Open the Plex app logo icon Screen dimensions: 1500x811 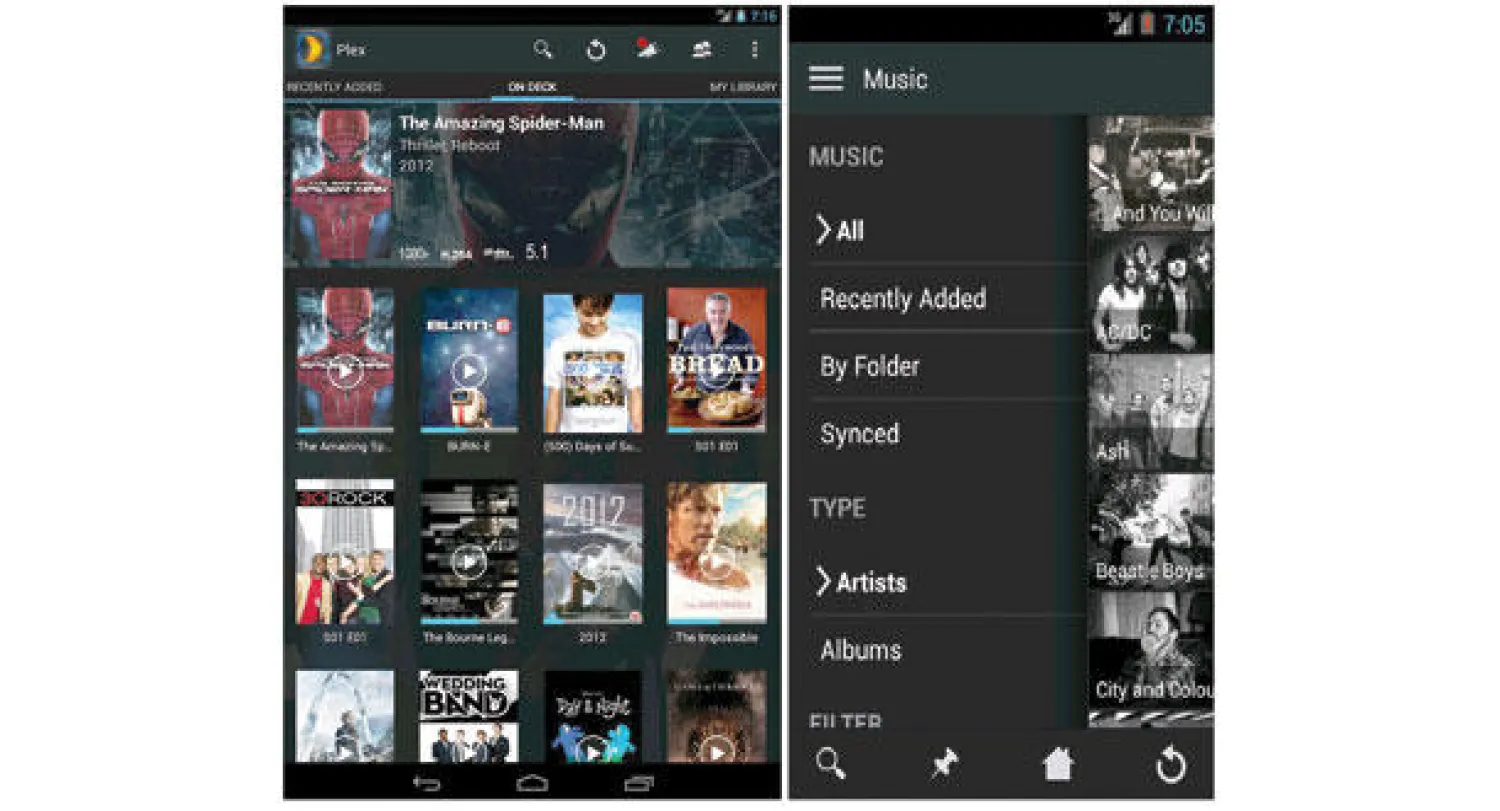(313, 49)
